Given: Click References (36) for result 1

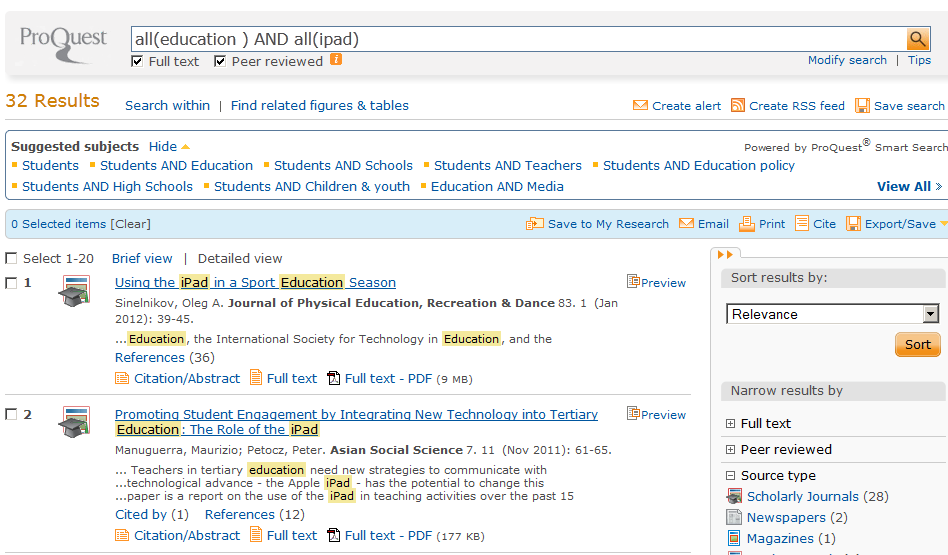Looking at the screenshot, I should click(x=164, y=357).
